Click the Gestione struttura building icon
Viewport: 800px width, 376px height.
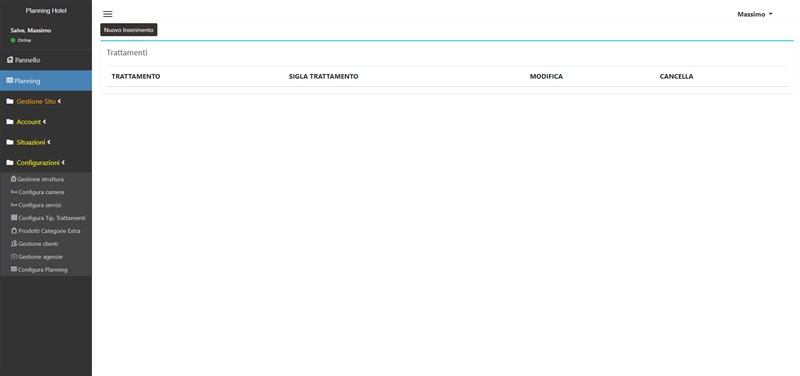click(14, 179)
